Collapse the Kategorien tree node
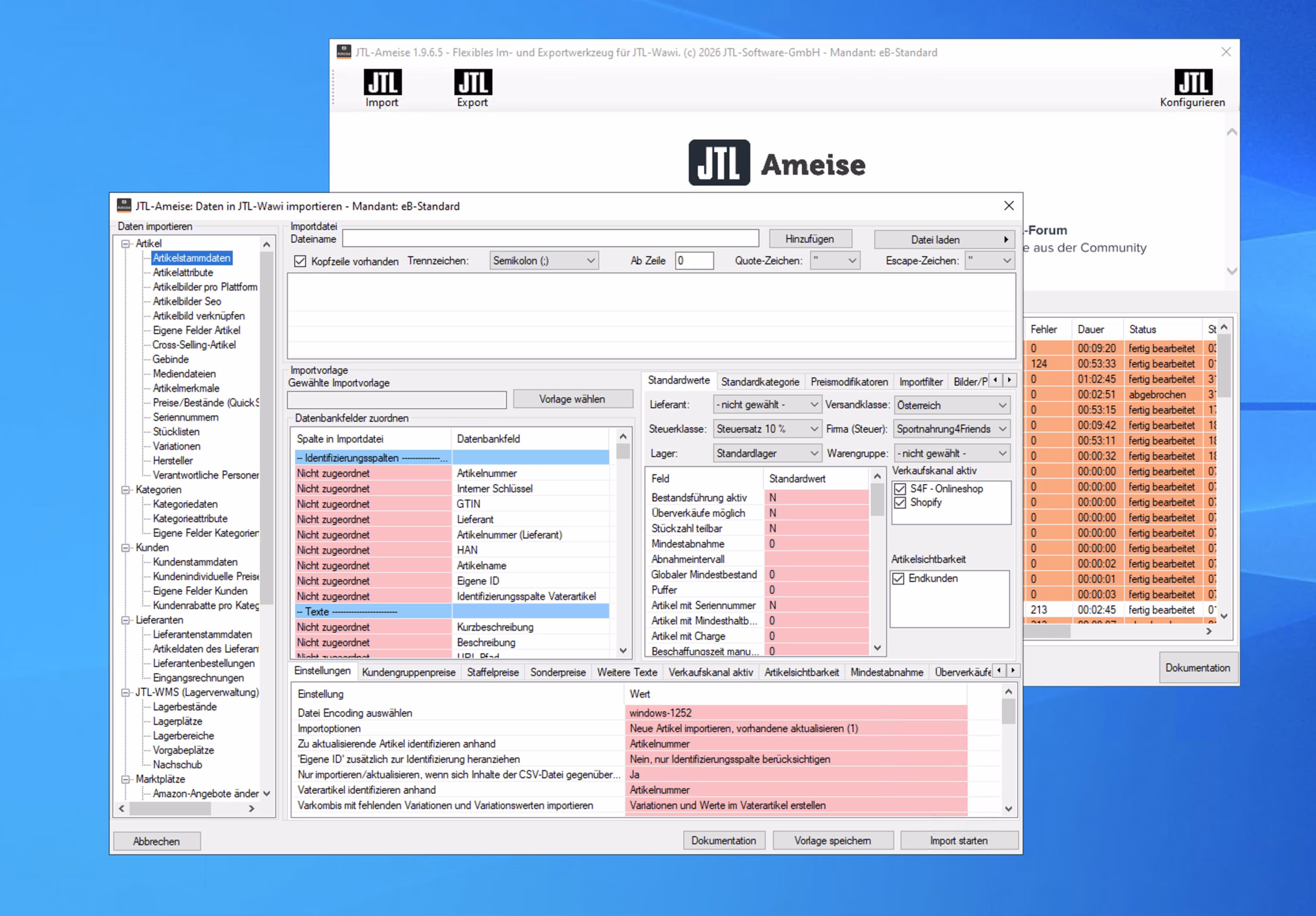The width and height of the screenshot is (1316, 916). point(125,490)
